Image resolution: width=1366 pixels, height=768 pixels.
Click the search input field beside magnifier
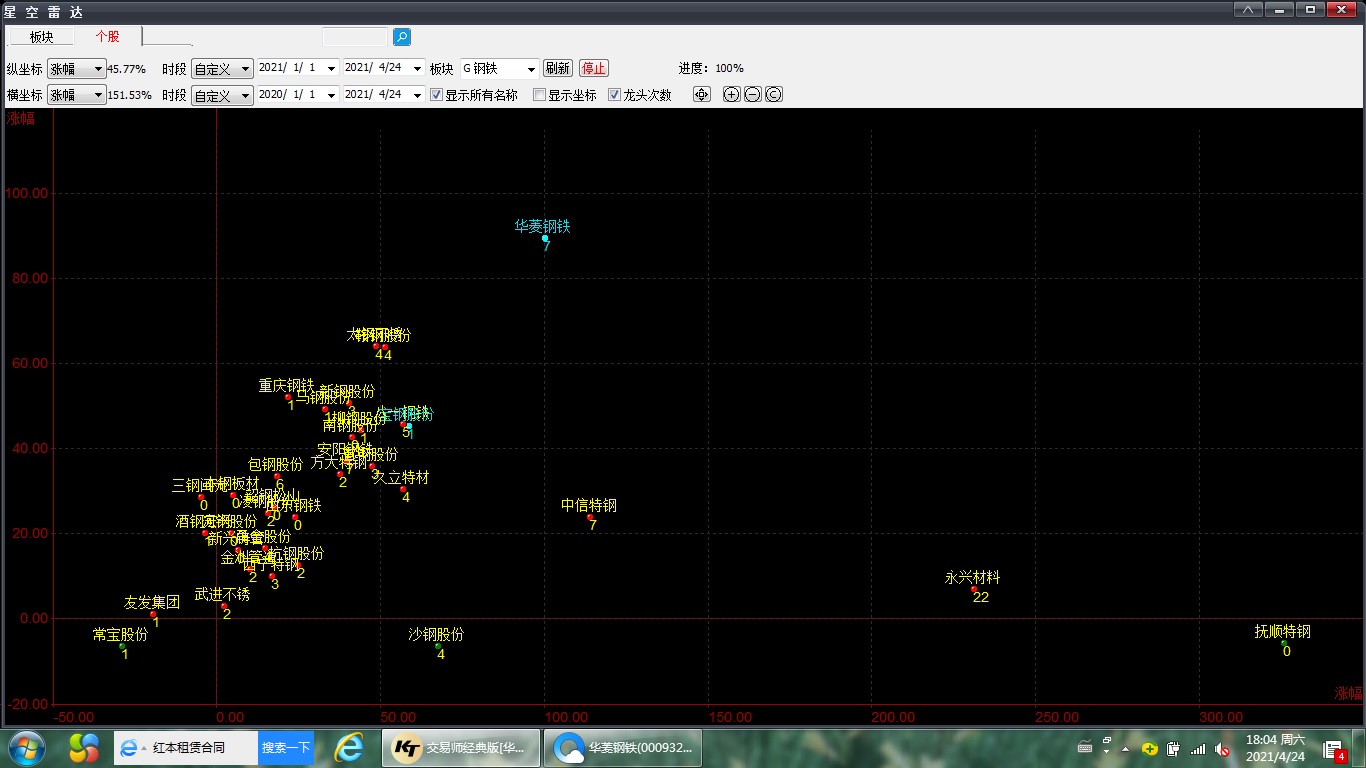tap(354, 37)
